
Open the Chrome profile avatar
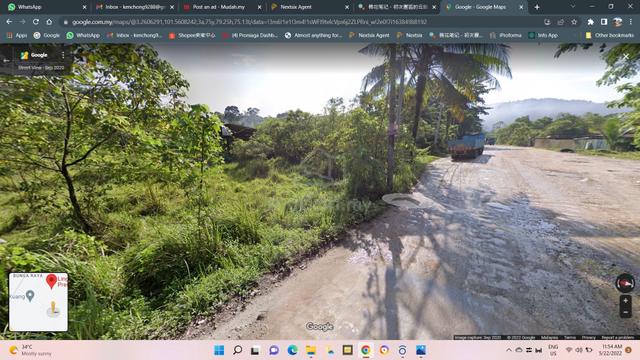click(617, 22)
